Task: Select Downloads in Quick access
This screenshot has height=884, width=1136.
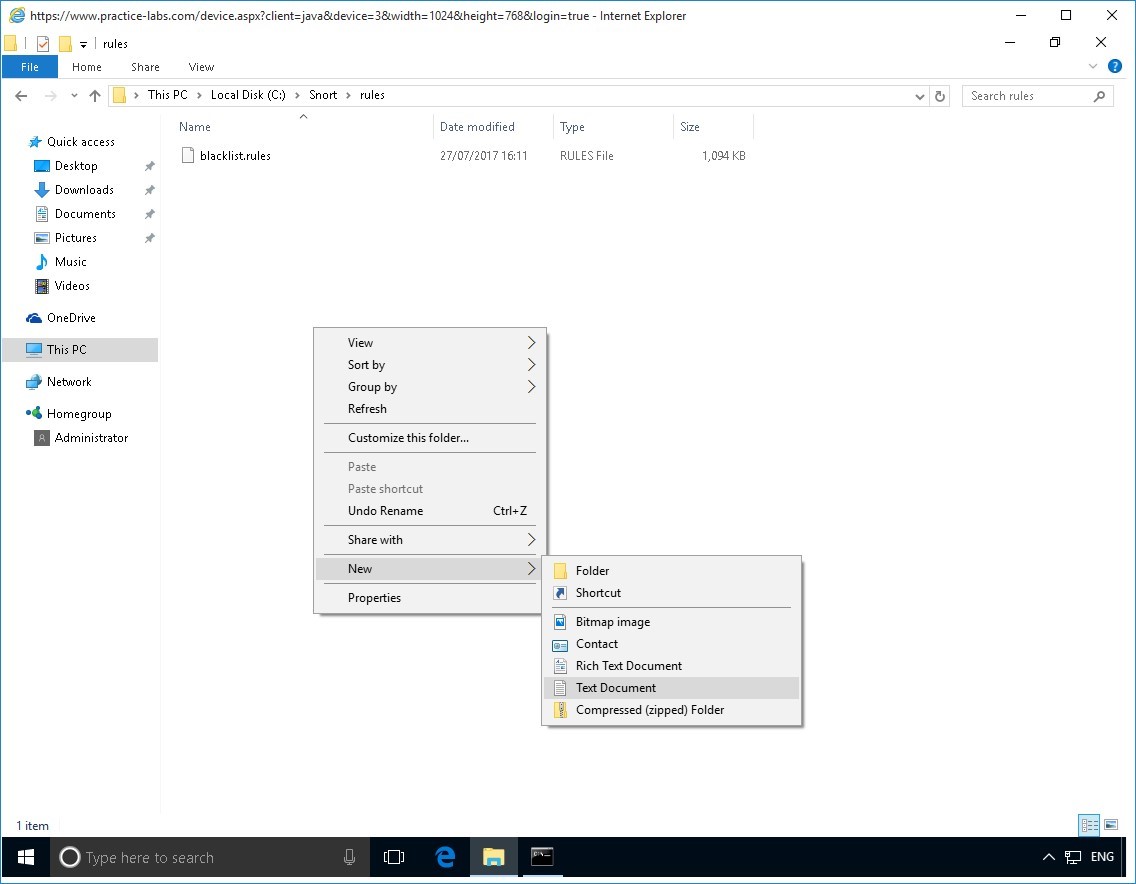Action: 84,190
